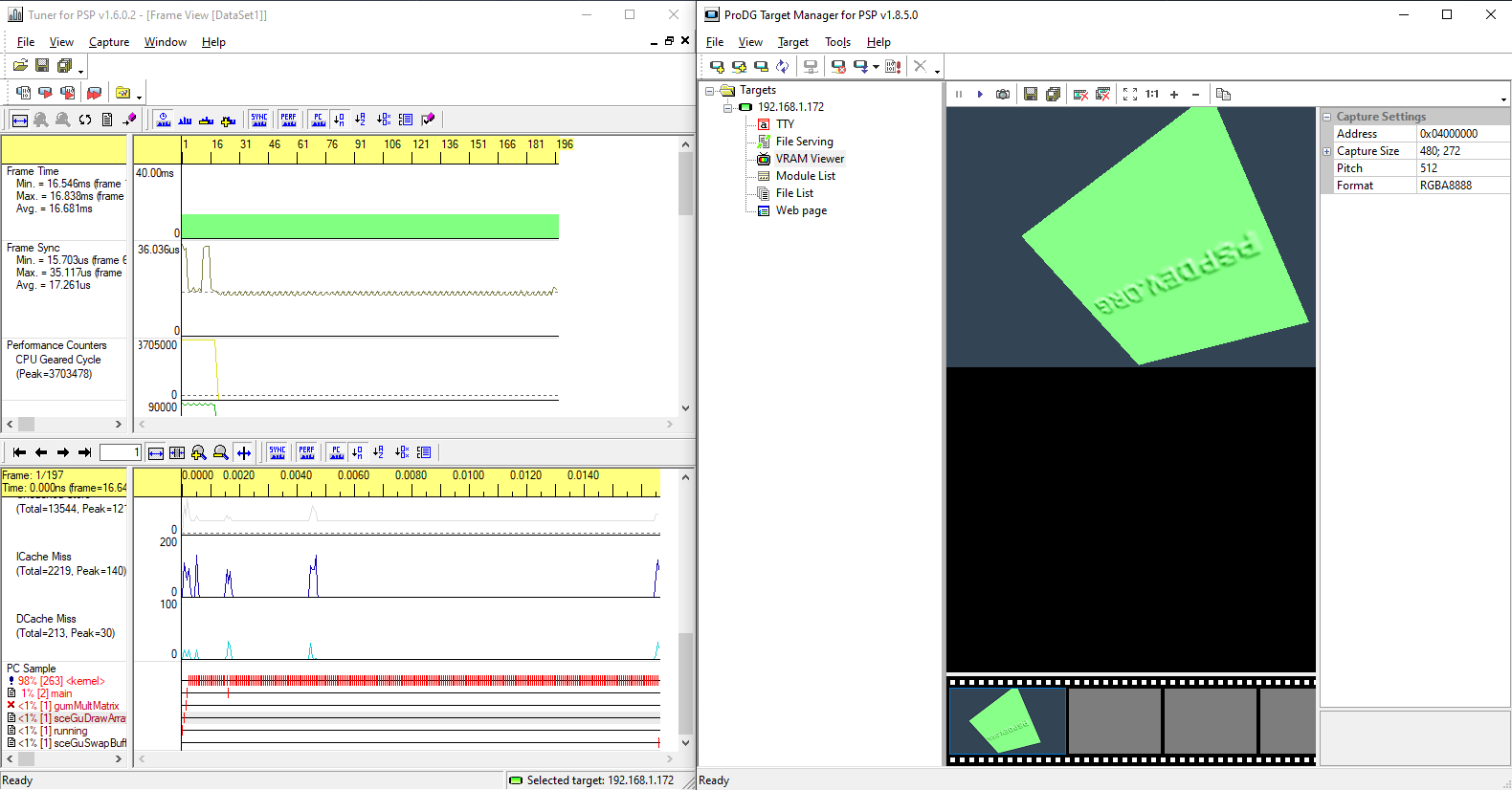Save capture icon in VRAM Viewer toolbar
1512x790 pixels.
point(1031,94)
